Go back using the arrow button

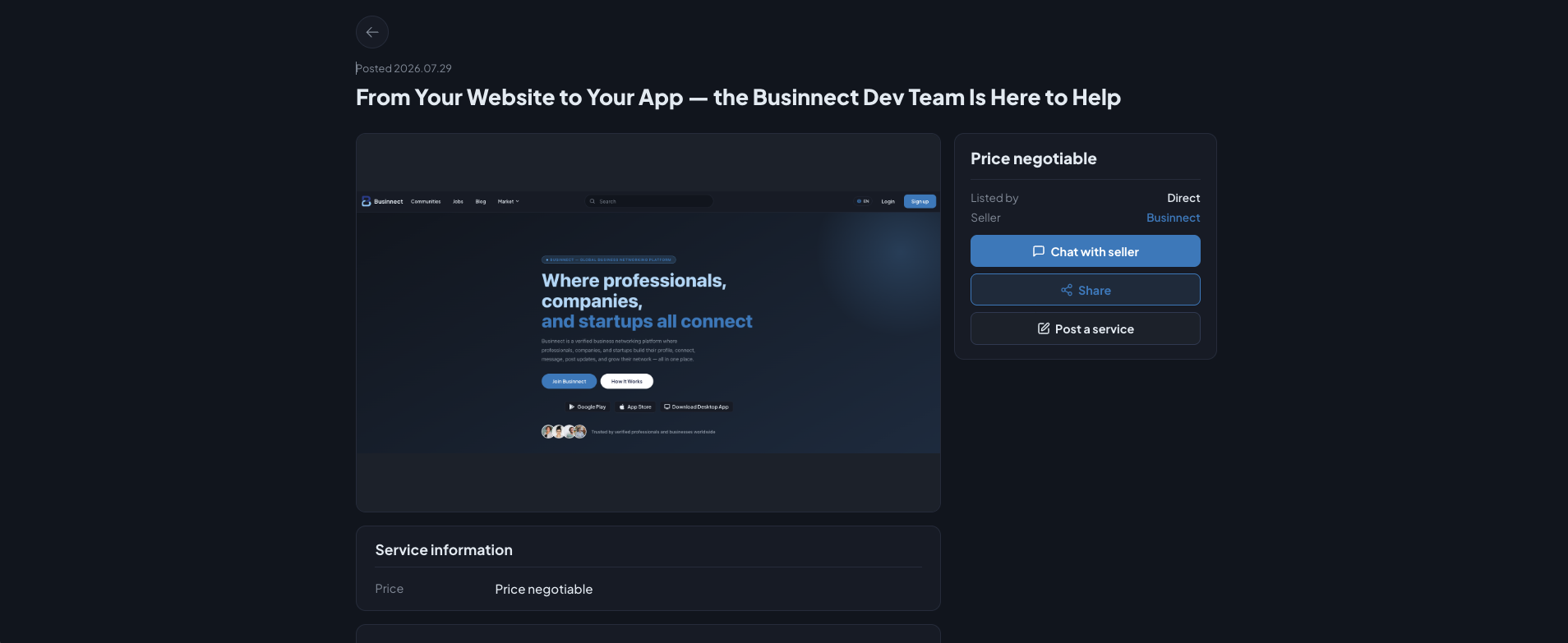click(x=372, y=32)
